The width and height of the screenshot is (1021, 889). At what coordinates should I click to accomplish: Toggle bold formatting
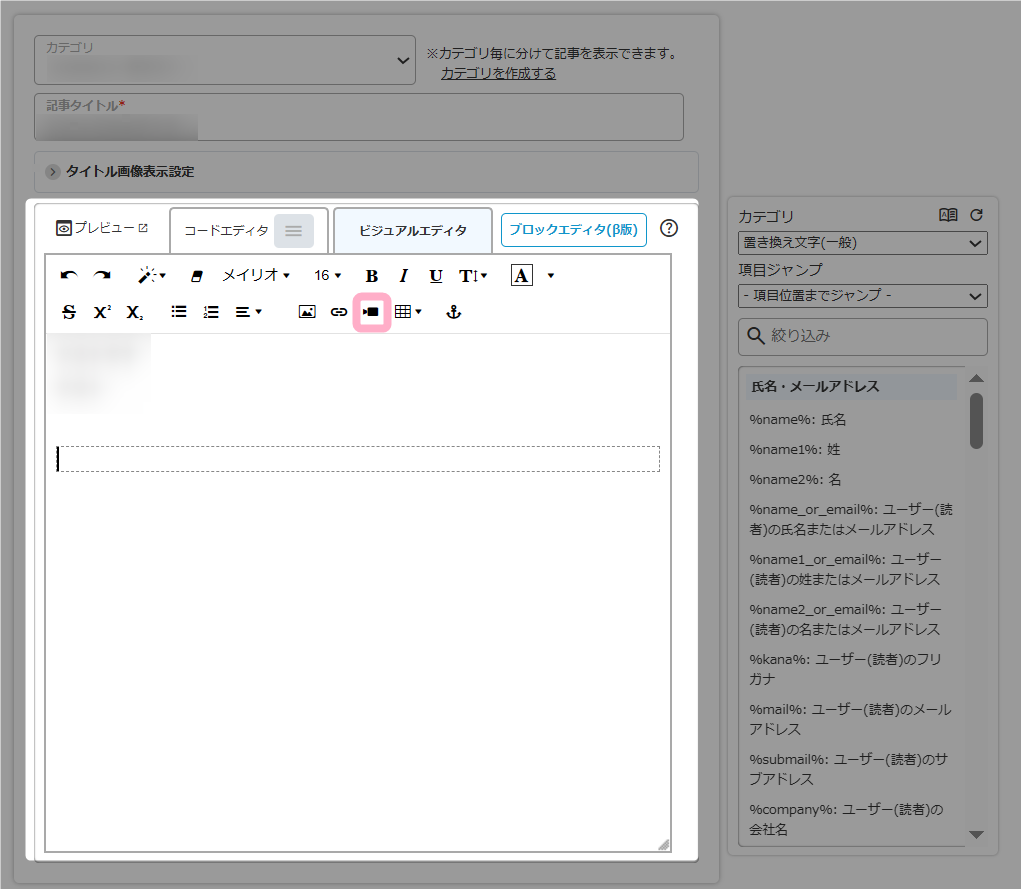coord(372,276)
